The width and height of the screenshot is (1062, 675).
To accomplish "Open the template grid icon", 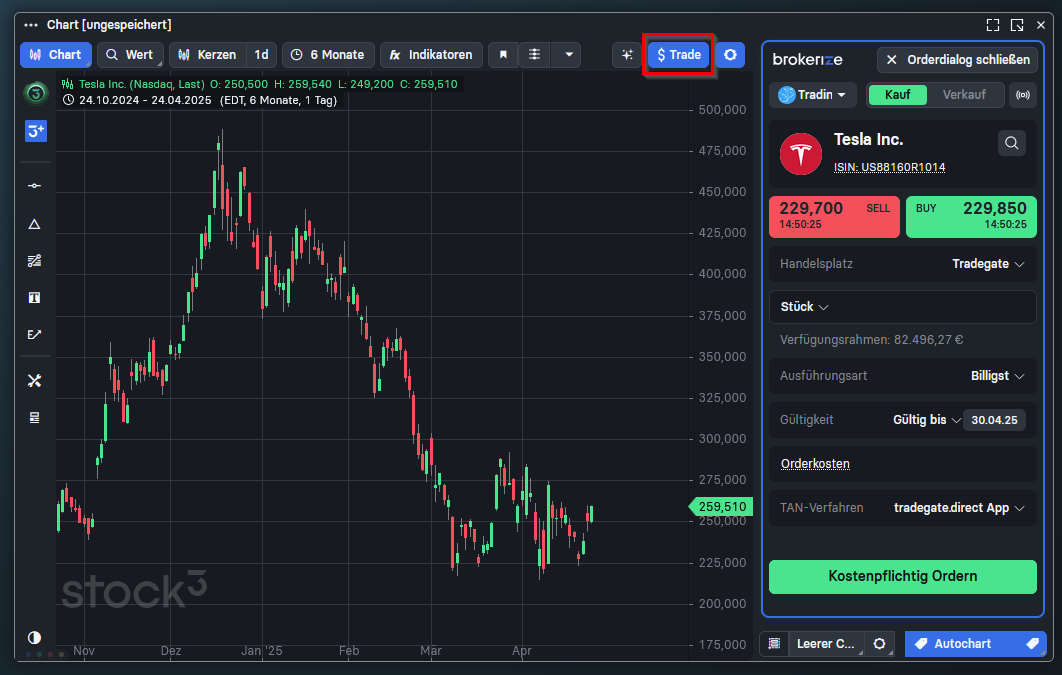I will tap(774, 644).
